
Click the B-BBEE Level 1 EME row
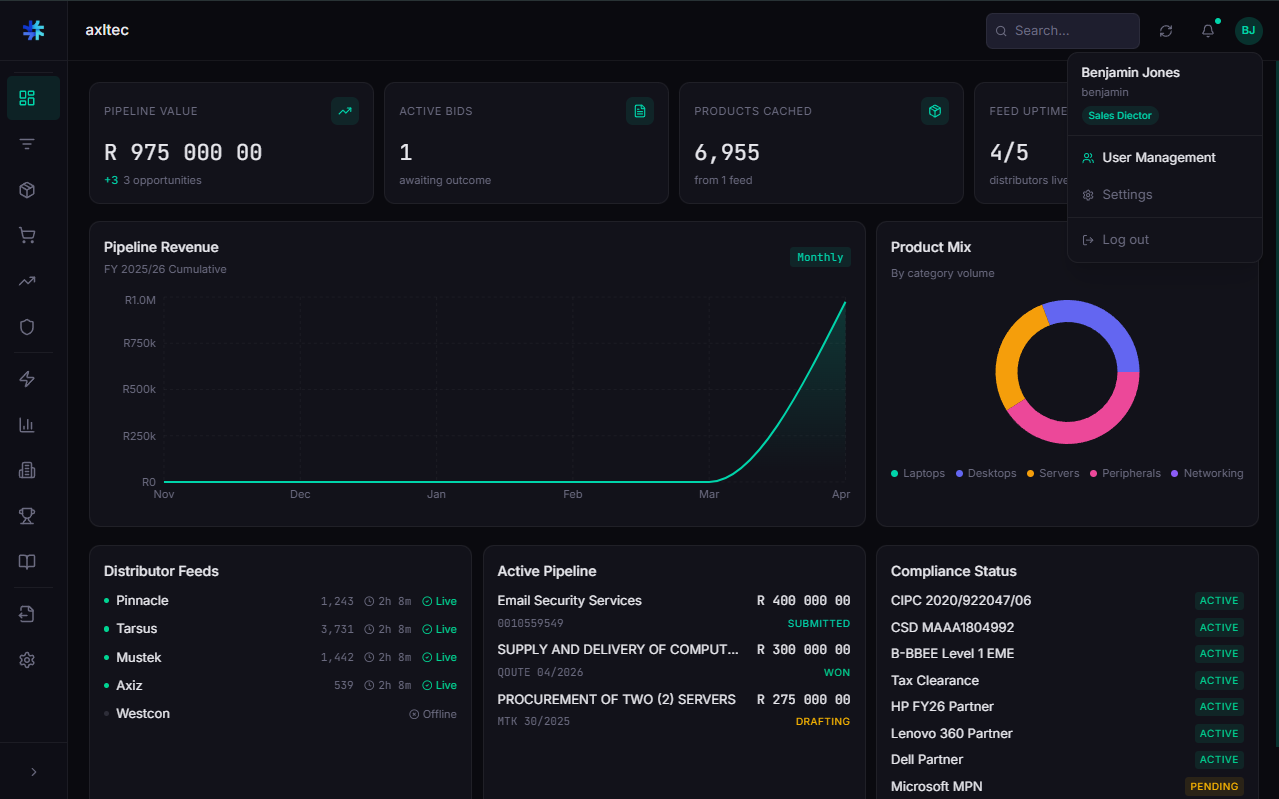pos(1067,654)
